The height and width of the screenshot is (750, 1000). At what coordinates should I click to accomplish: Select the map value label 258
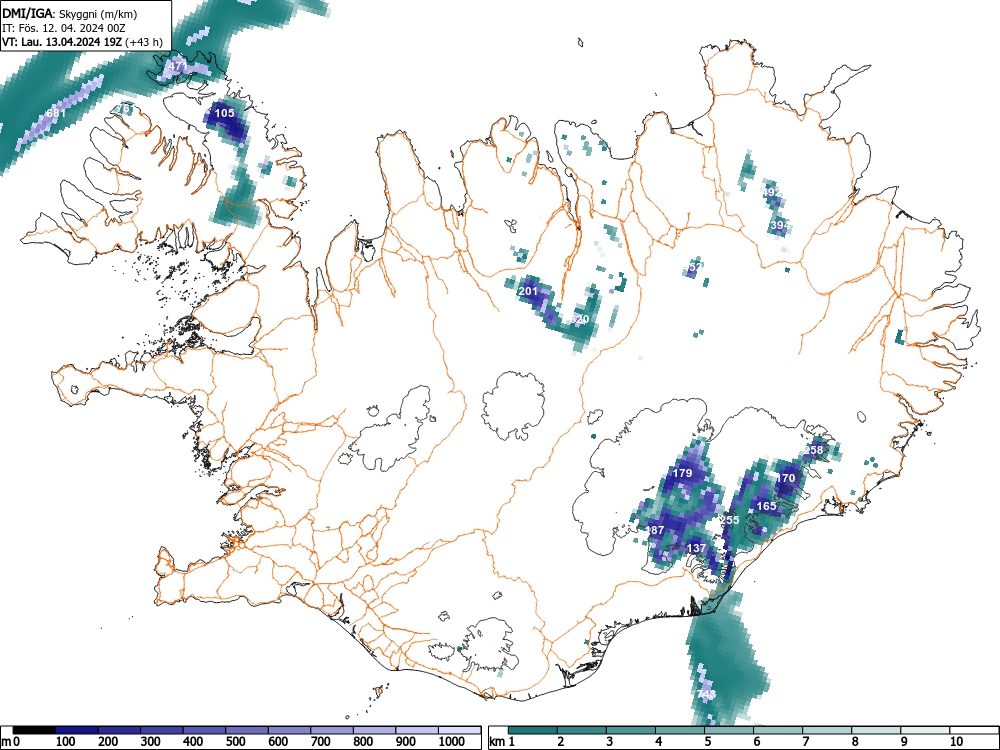[813, 450]
